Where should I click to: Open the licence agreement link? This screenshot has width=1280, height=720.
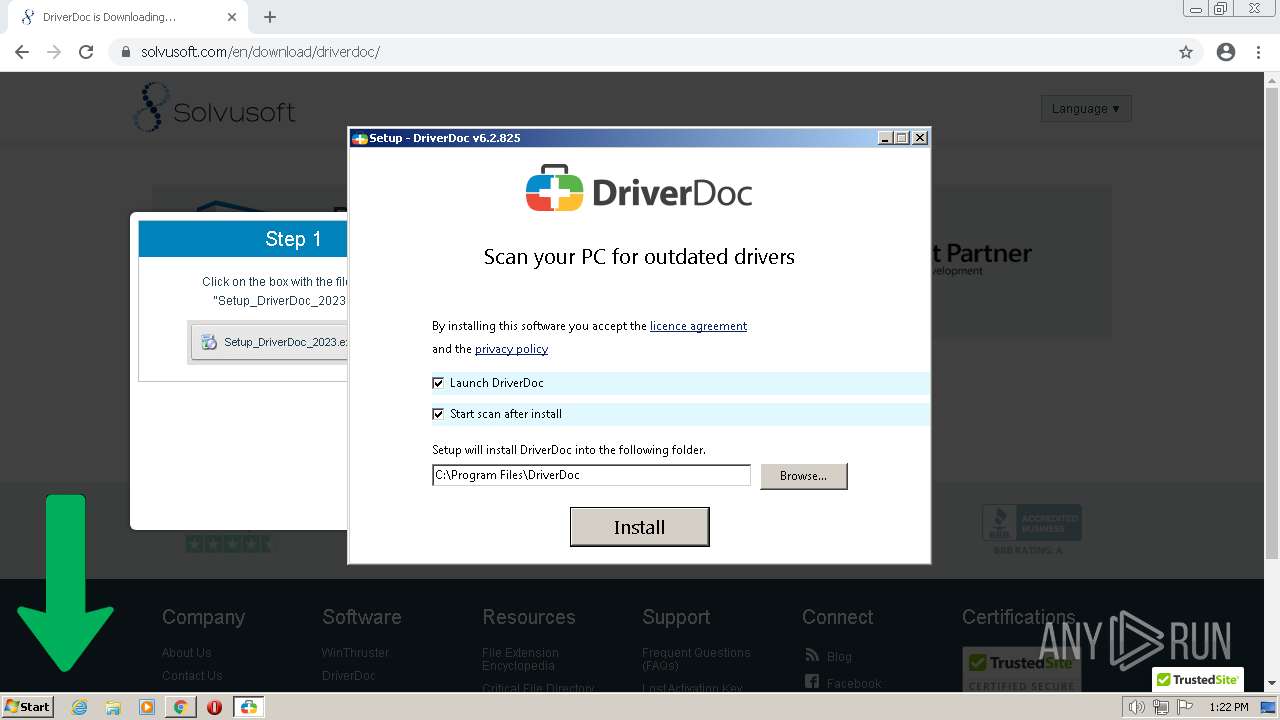(698, 326)
